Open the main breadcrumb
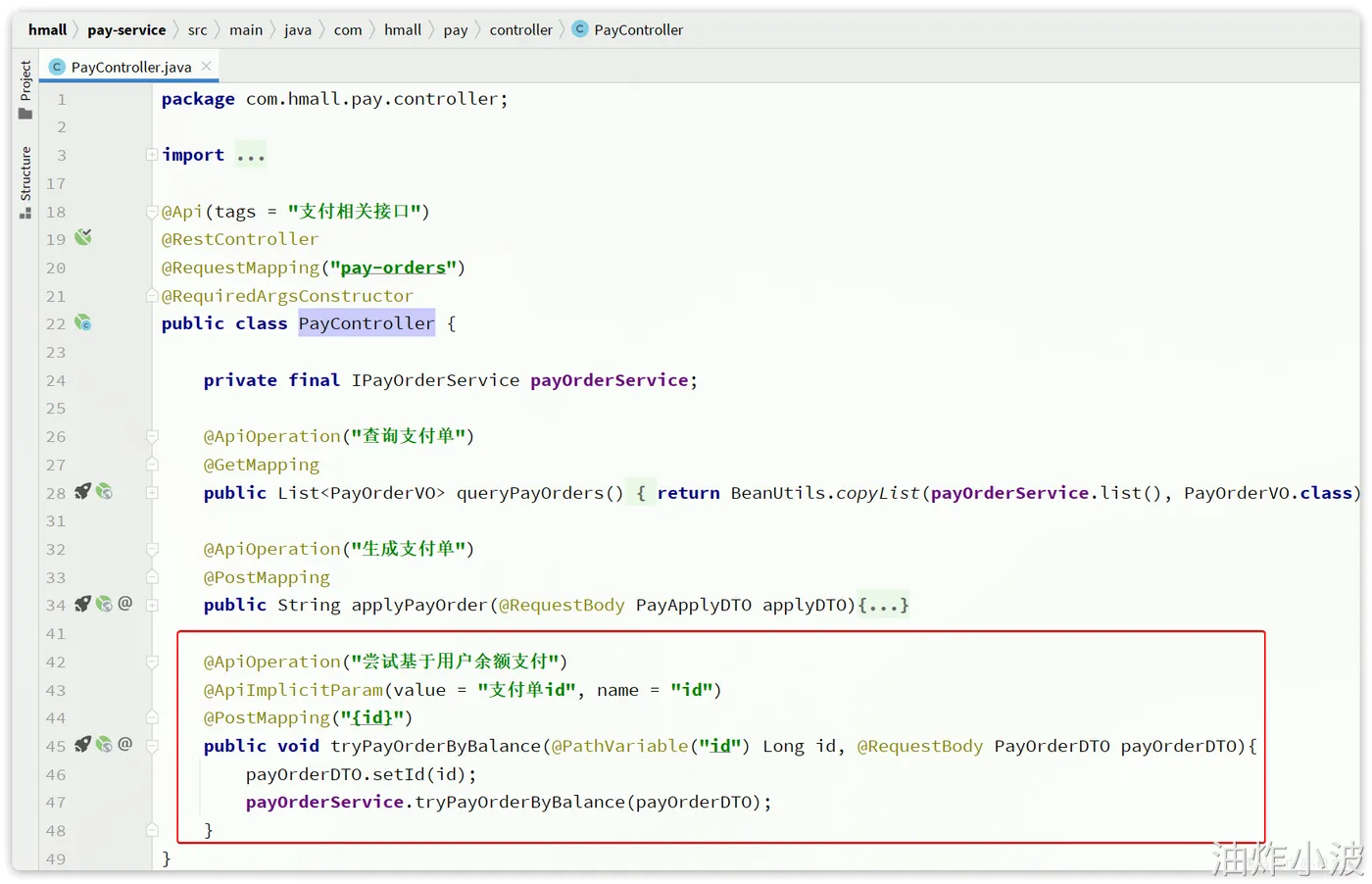Screen dimensions: 1372x884 [x=246, y=29]
